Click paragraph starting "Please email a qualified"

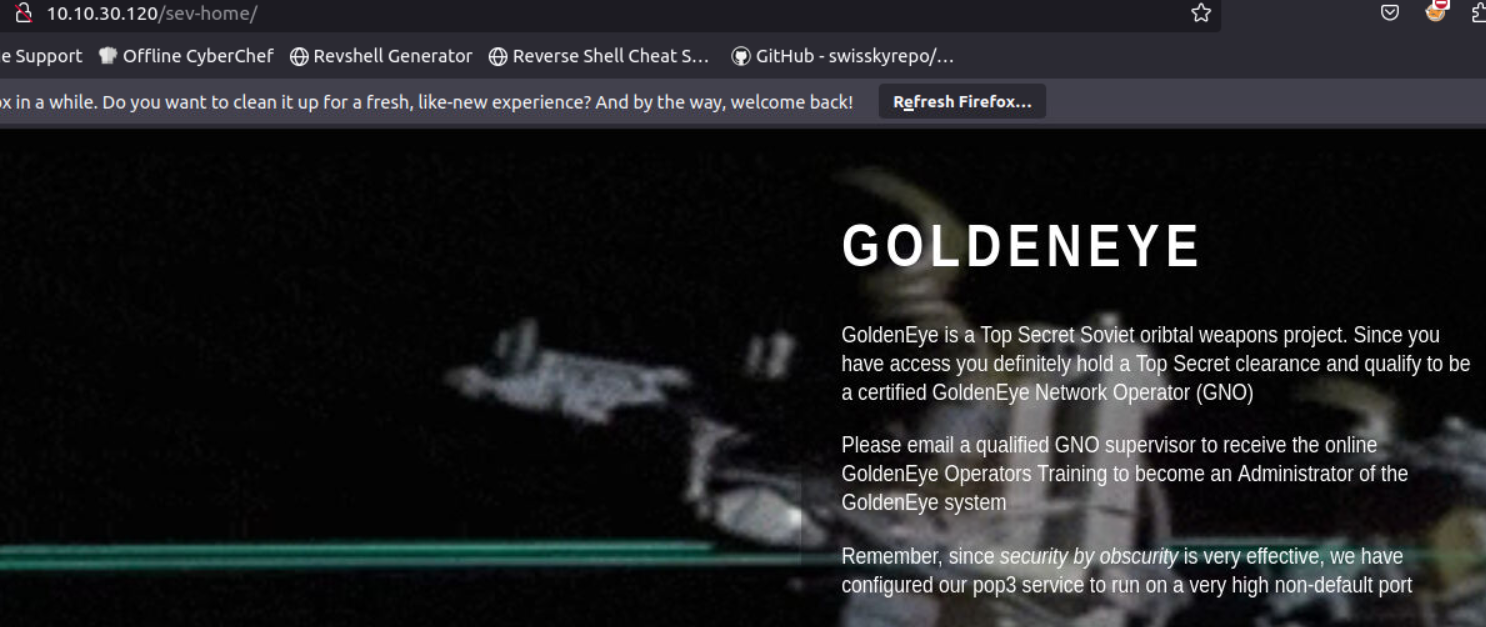pos(1125,473)
